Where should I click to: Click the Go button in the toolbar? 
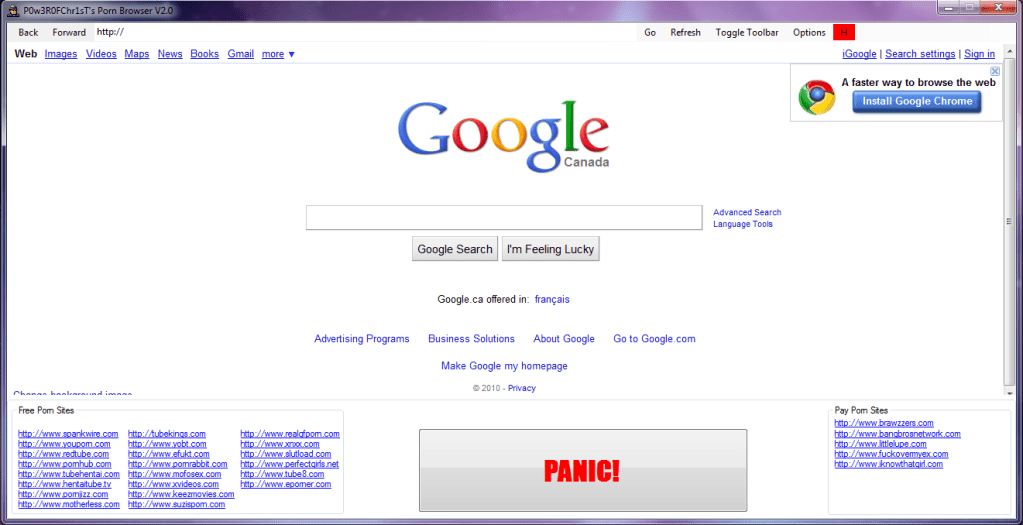click(x=650, y=32)
